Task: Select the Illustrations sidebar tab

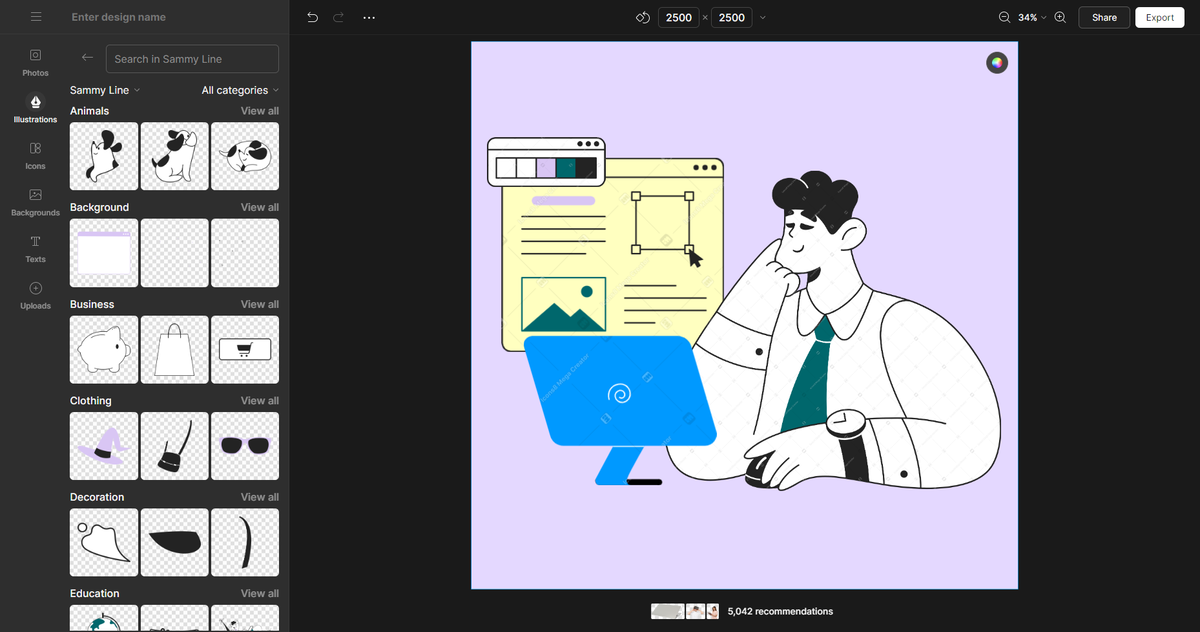Action: click(x=35, y=109)
